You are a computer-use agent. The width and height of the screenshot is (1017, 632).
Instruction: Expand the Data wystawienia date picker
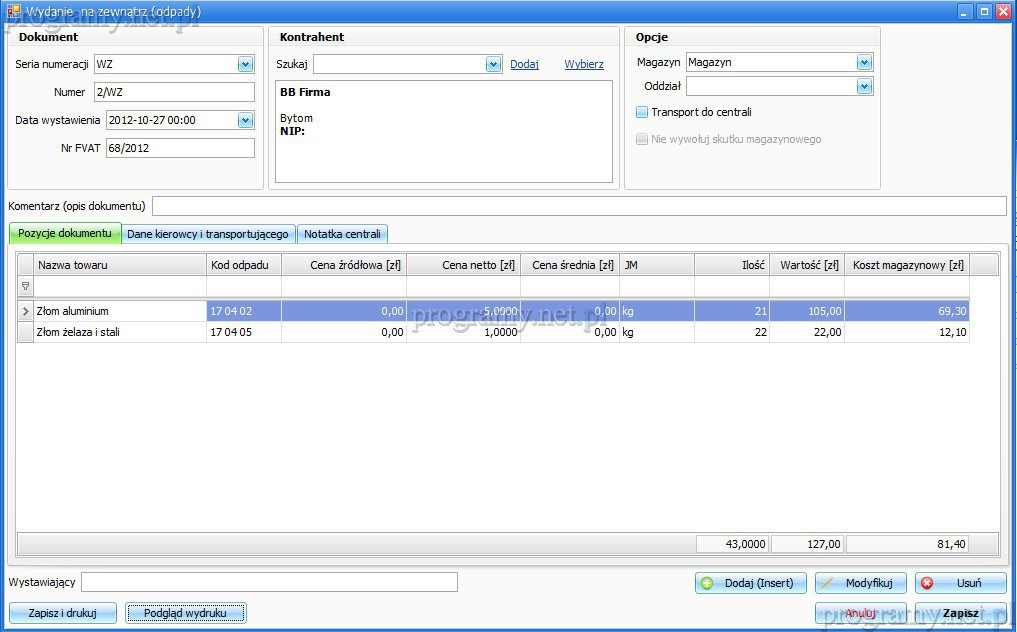click(246, 121)
